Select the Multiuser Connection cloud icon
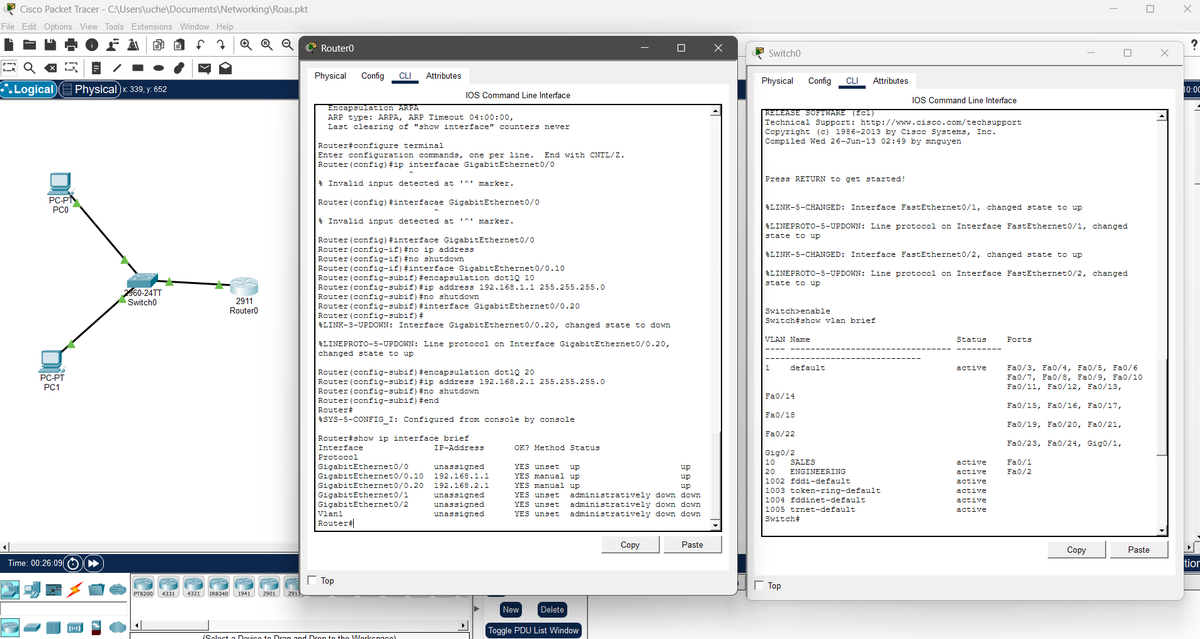Viewport: 1200px width, 639px height. pos(117,589)
